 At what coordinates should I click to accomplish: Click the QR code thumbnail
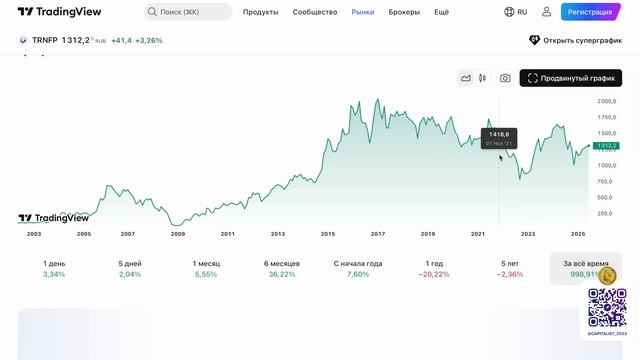point(607,308)
